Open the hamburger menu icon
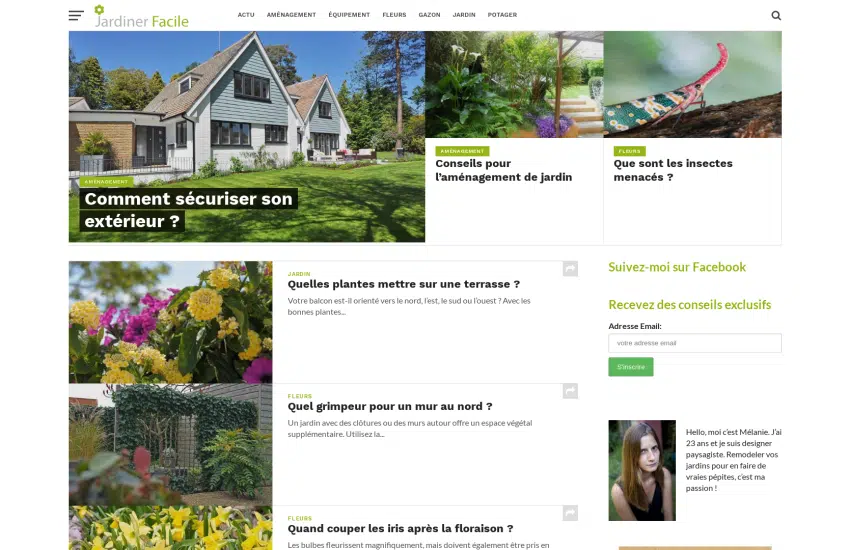This screenshot has height=550, width=850. (76, 15)
